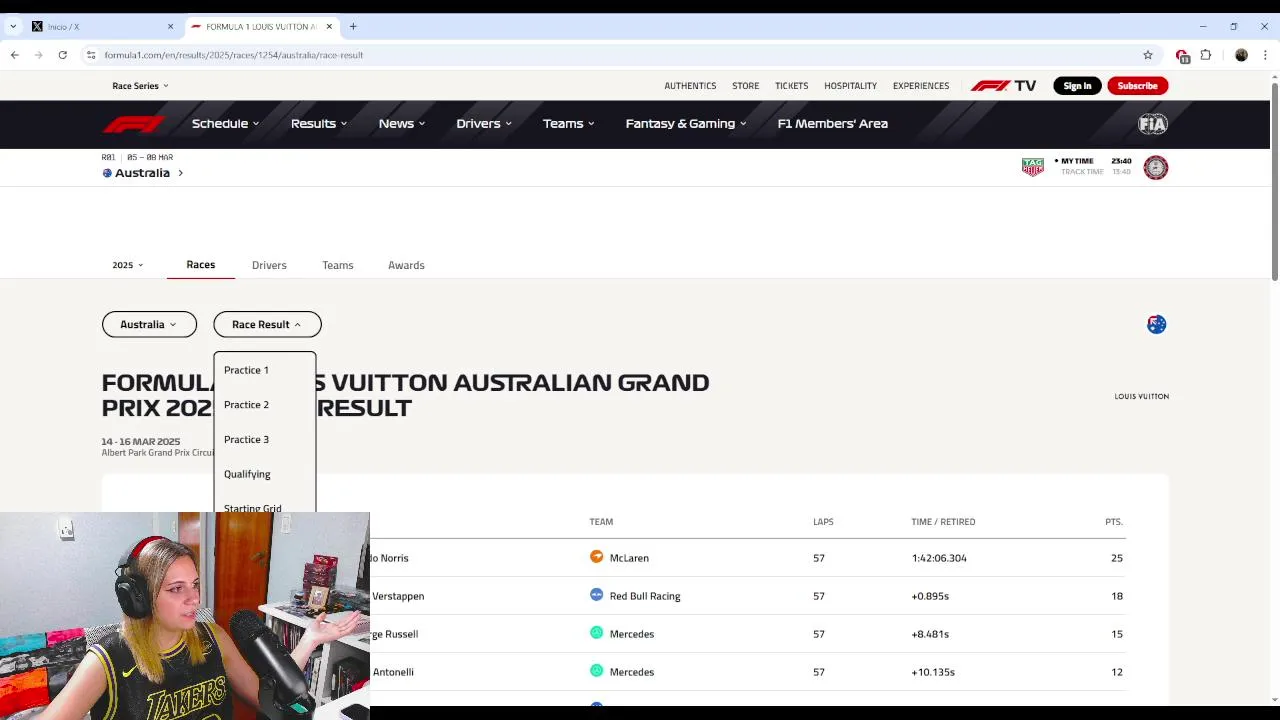Click the Red Bull Racing team icon
This screenshot has width=1280, height=720.
click(596, 595)
